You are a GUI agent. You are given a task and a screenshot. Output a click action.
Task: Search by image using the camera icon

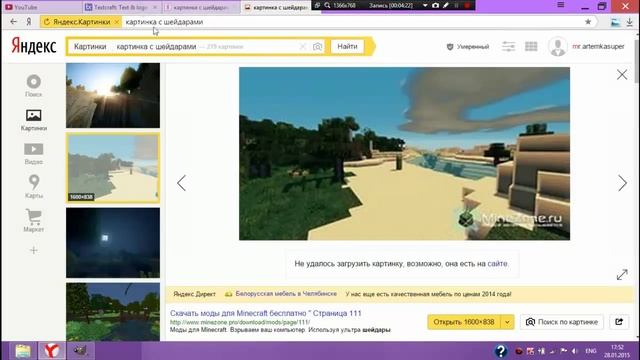pos(317,47)
